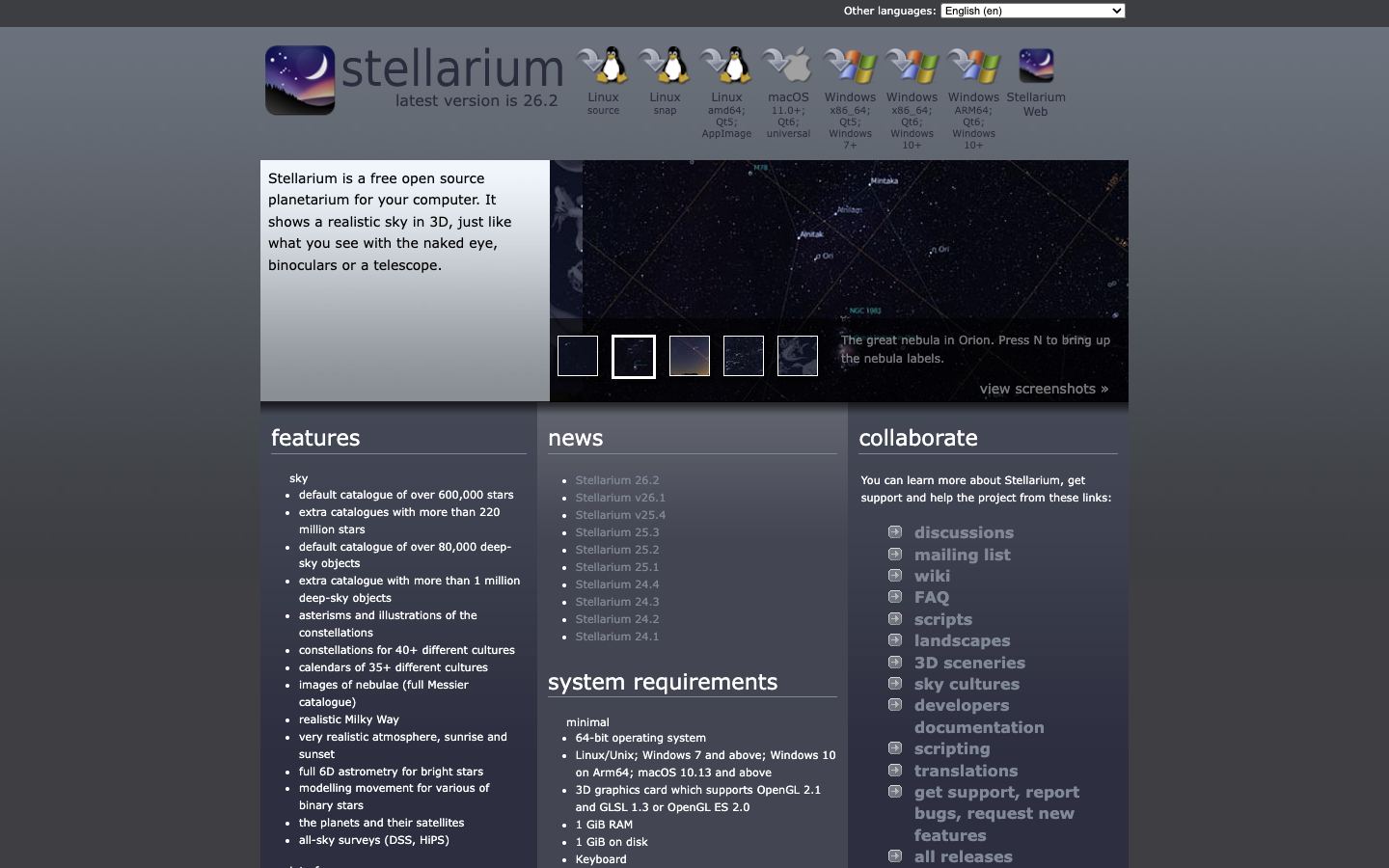Viewport: 1389px width, 868px height.
Task: Click arrow icon beside sky cultures
Action: point(895,683)
